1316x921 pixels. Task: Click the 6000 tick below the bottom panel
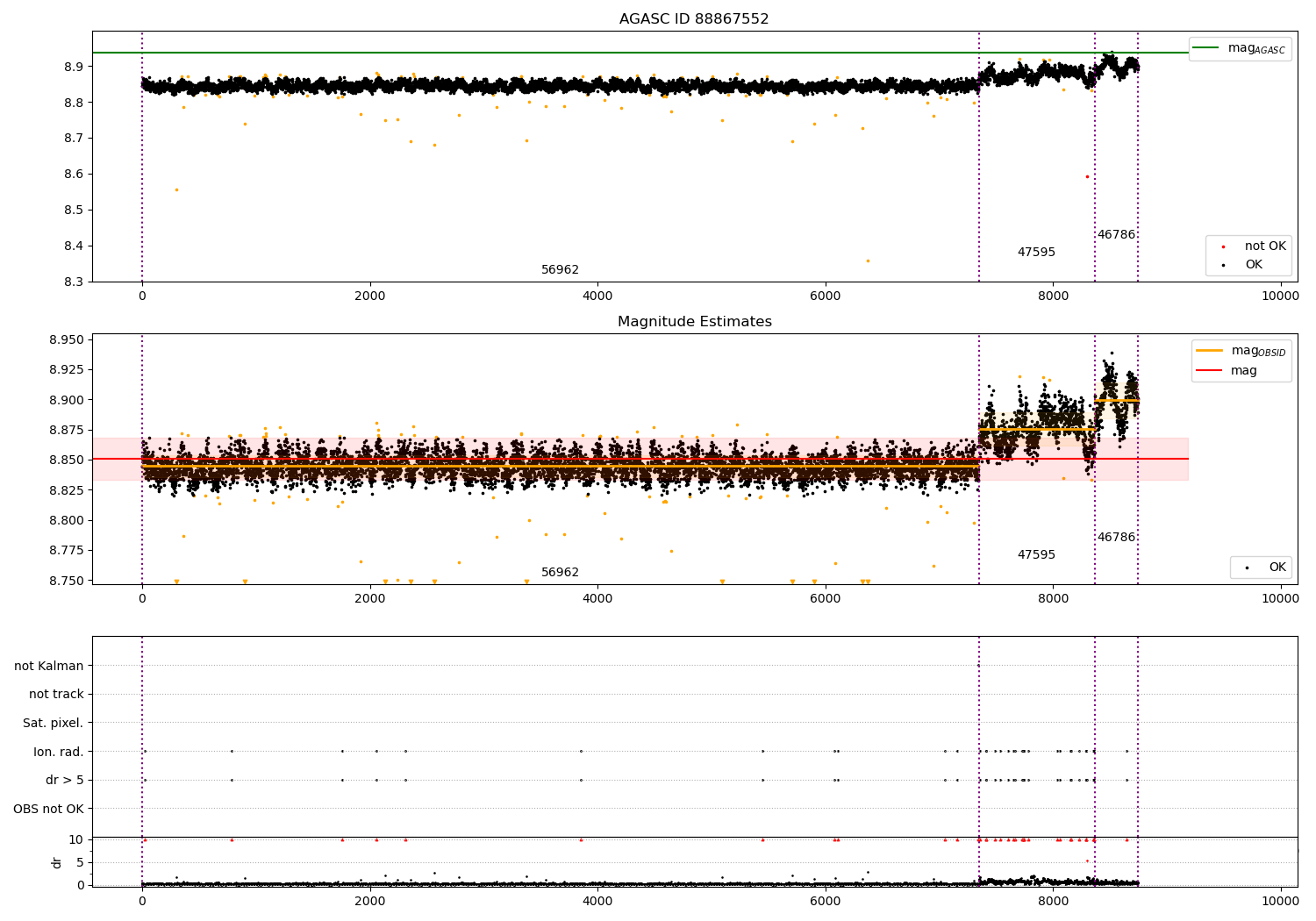click(x=825, y=900)
